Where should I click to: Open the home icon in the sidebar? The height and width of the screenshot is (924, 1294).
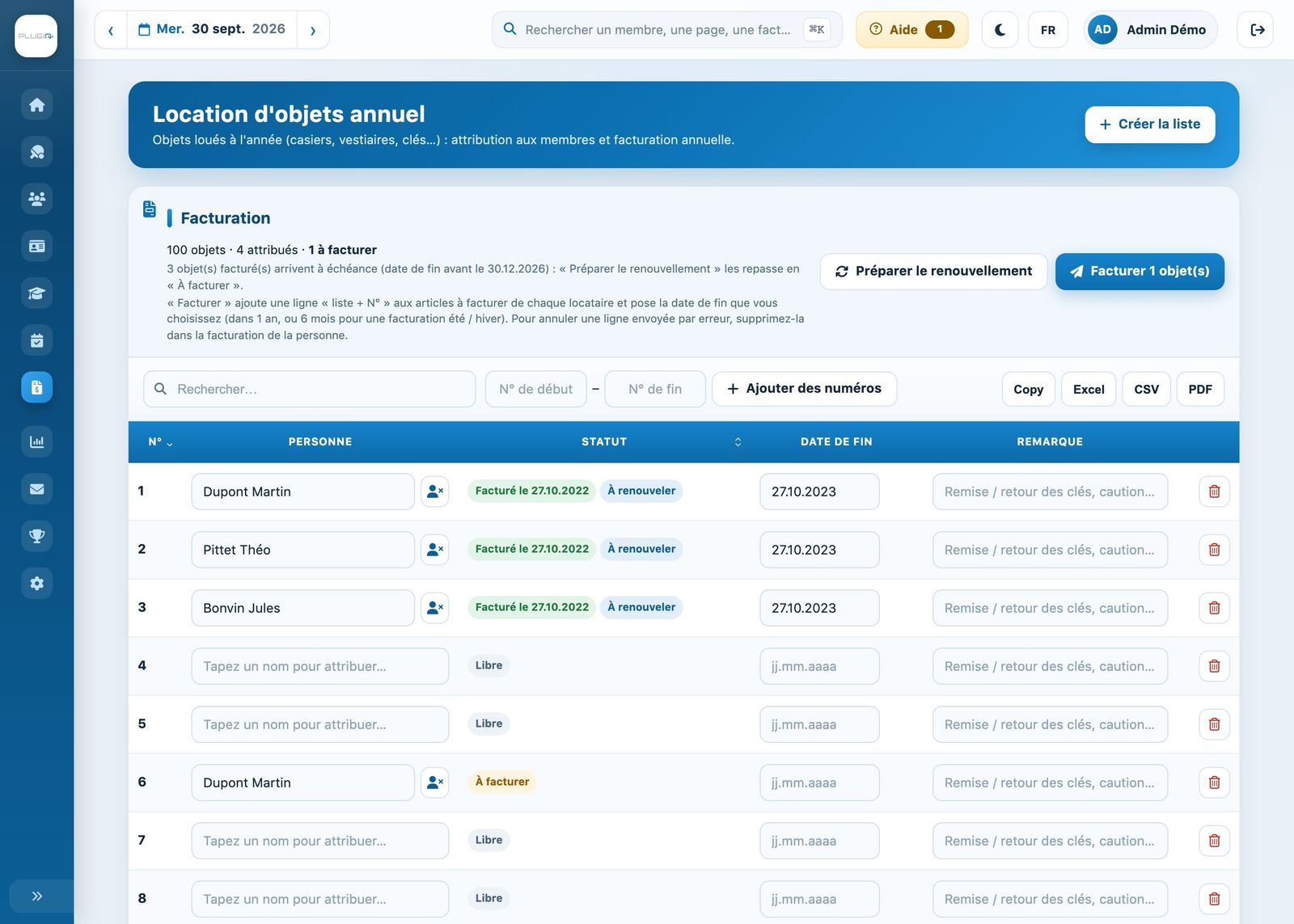tap(36, 105)
